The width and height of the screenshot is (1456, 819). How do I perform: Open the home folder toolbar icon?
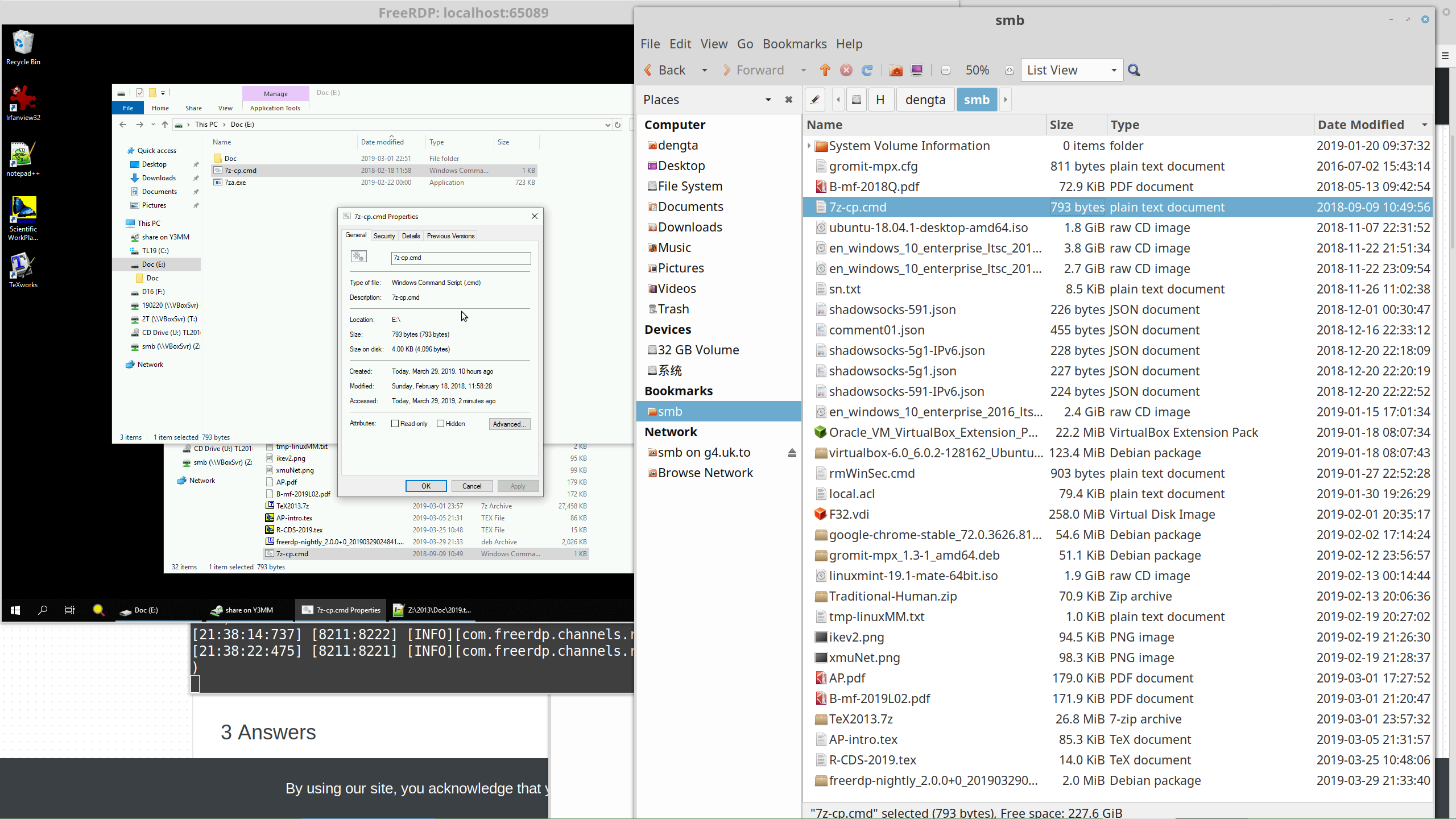coord(895,70)
